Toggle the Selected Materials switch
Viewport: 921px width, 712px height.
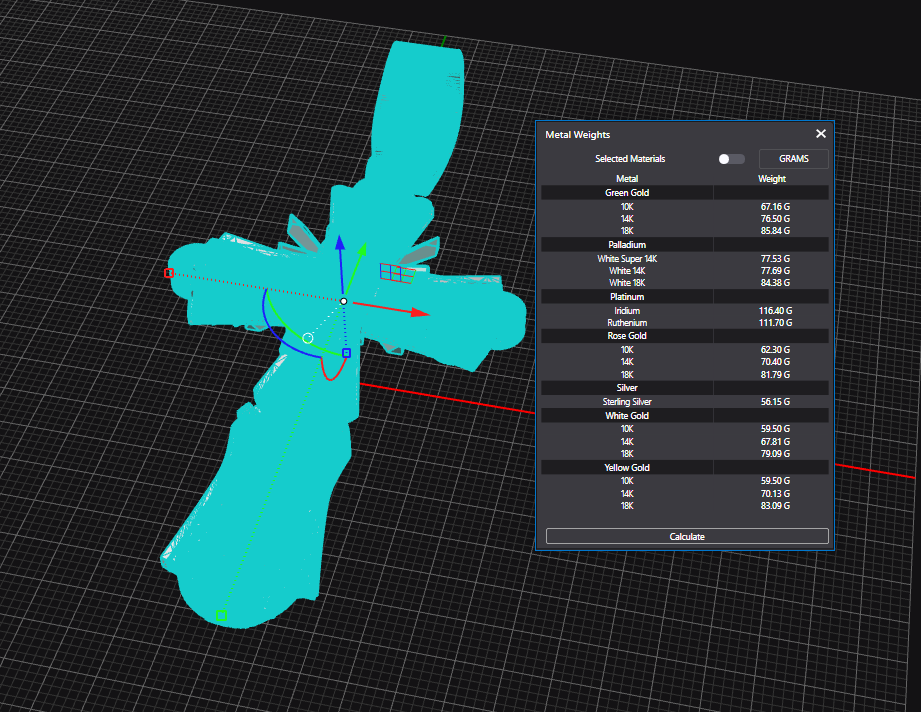731,159
